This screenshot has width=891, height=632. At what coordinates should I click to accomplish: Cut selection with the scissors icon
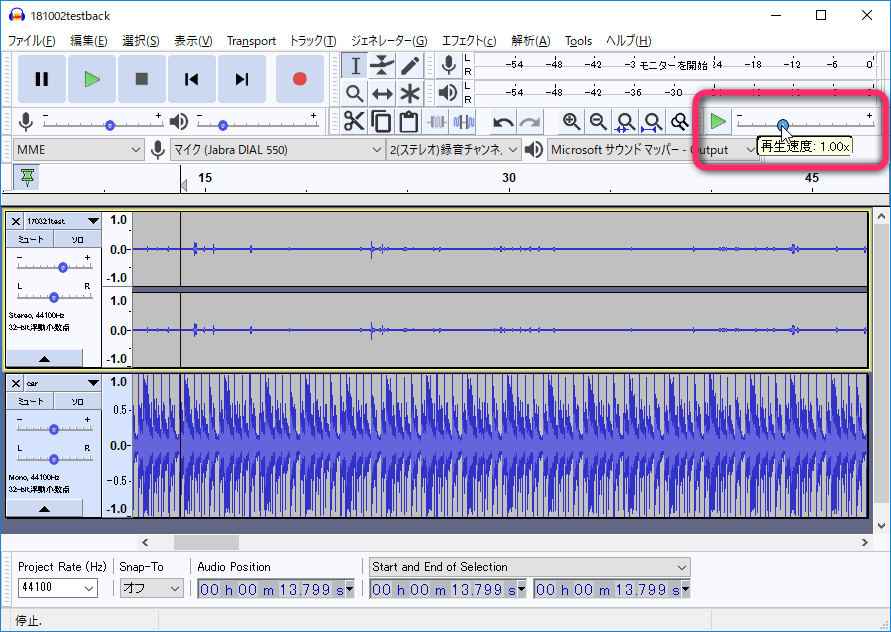click(355, 121)
